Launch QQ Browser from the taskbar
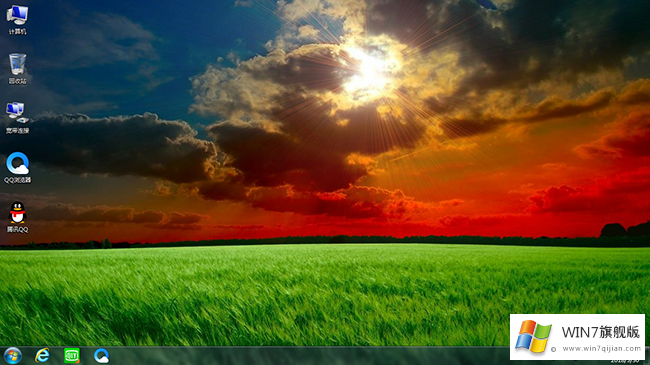Image resolution: width=650 pixels, height=365 pixels. 101,356
